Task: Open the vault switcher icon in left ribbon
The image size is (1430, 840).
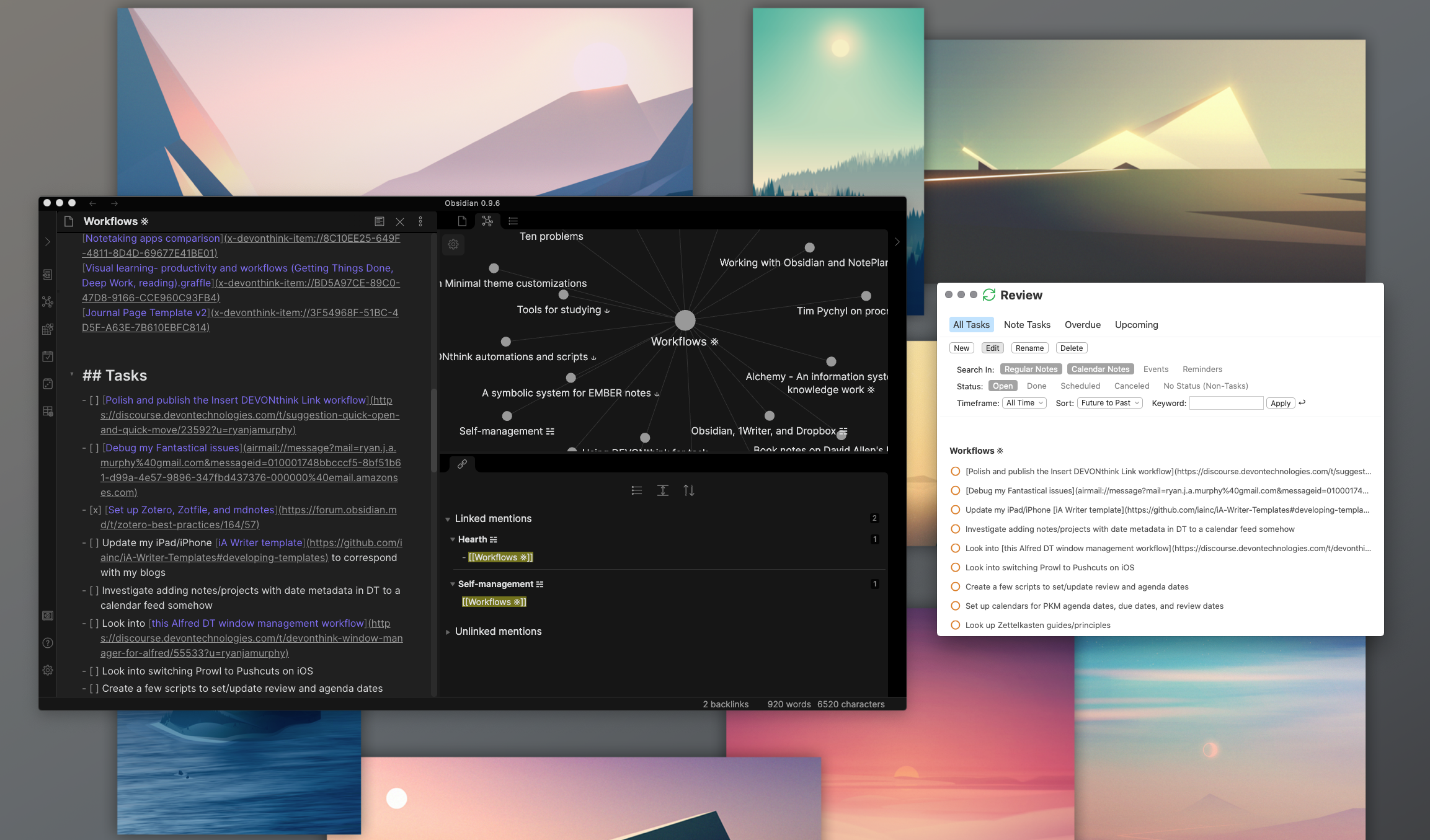Action: click(48, 616)
